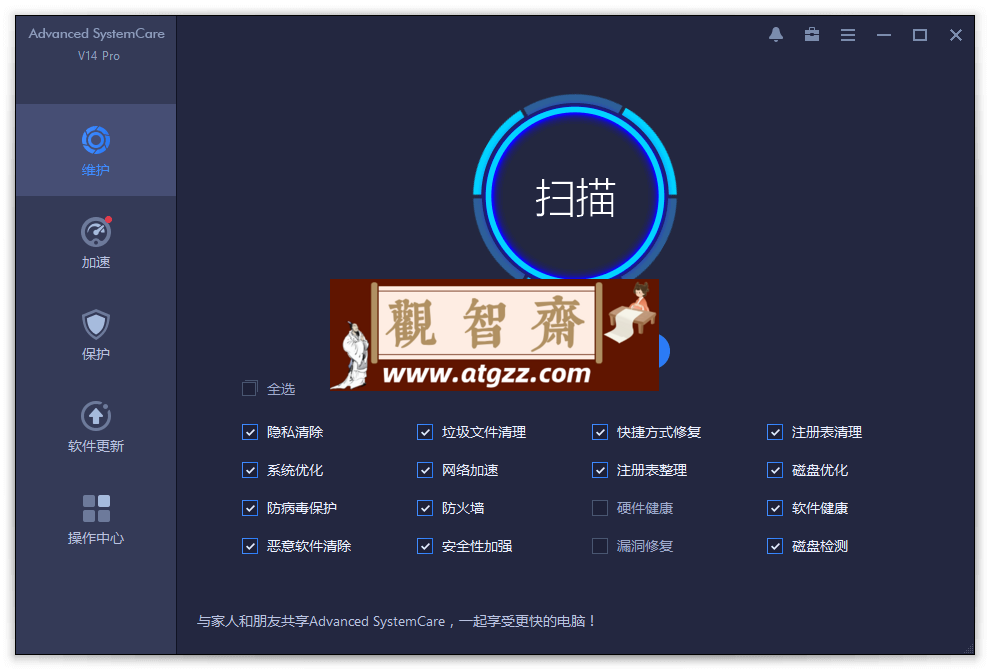Open the hamburger options menu
This screenshot has height=670, width=990.
point(848,35)
